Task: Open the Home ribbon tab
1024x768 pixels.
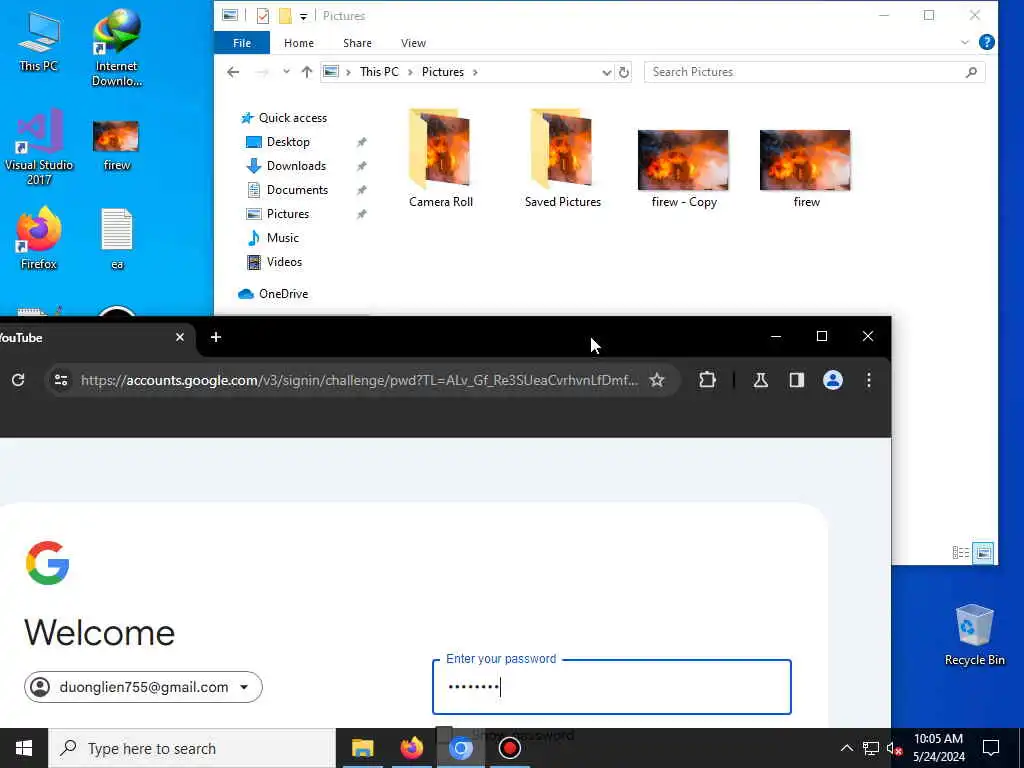Action: (x=298, y=42)
